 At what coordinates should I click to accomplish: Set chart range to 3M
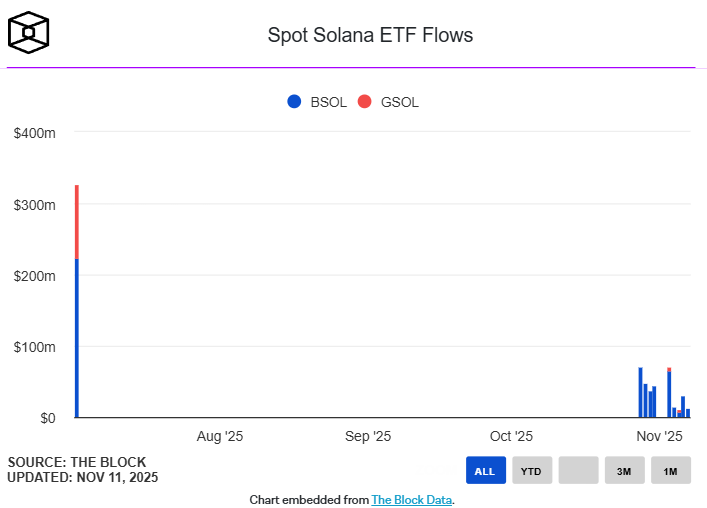coord(624,470)
